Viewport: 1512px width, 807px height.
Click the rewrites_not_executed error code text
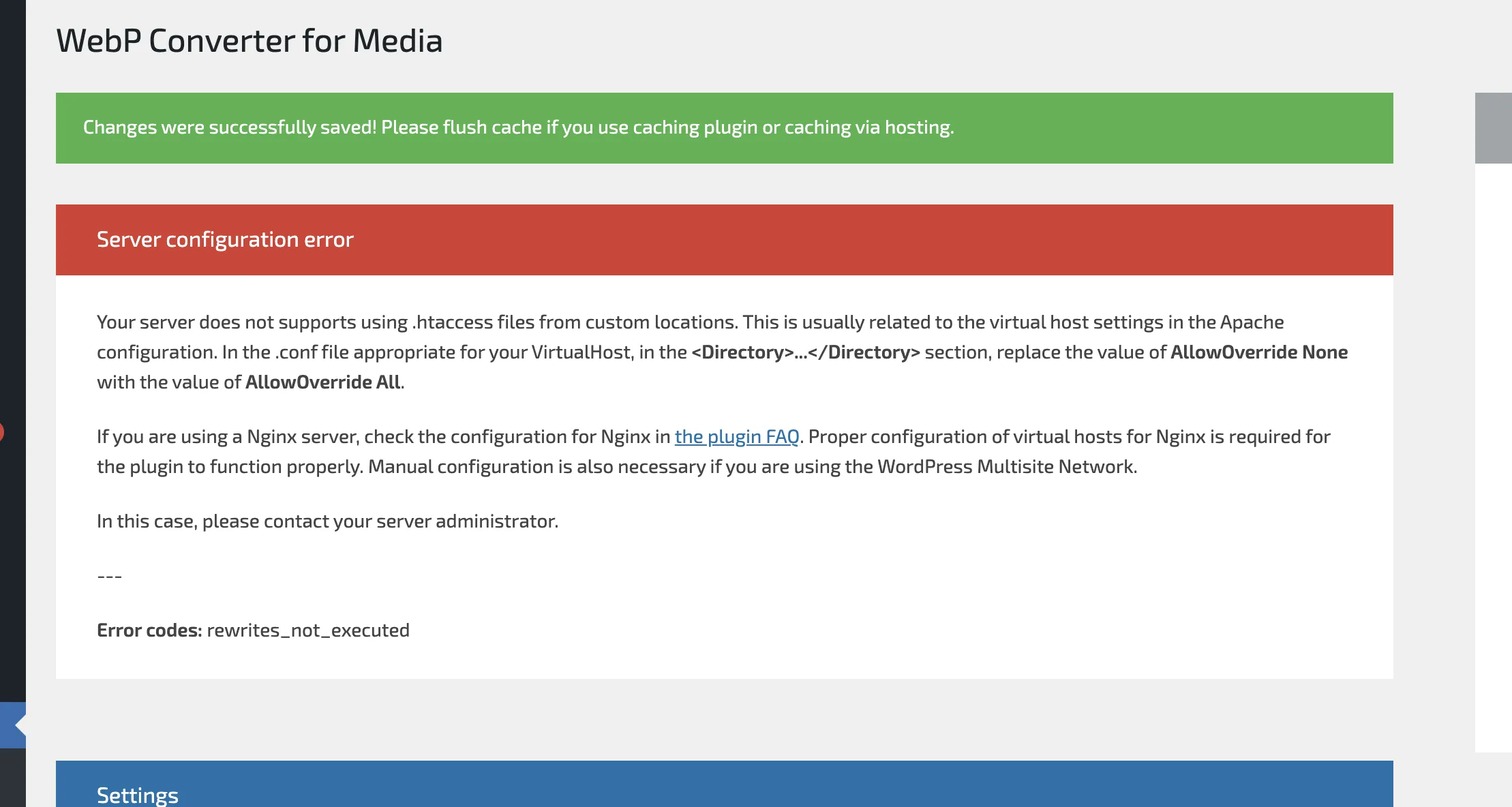click(x=308, y=630)
